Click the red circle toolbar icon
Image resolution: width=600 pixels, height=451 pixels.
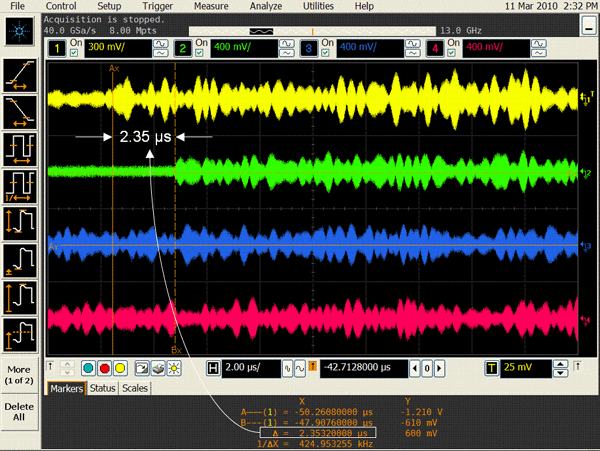pyautogui.click(x=105, y=368)
